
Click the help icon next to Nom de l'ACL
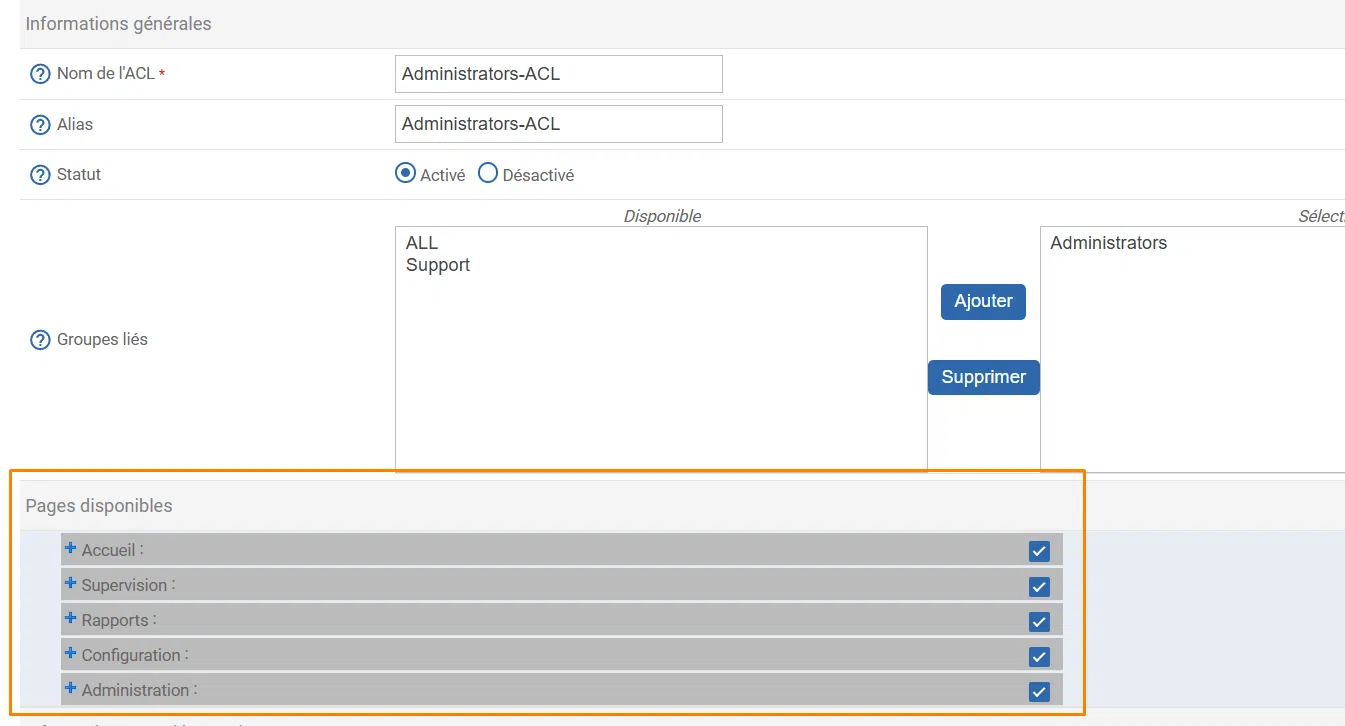click(x=39, y=73)
